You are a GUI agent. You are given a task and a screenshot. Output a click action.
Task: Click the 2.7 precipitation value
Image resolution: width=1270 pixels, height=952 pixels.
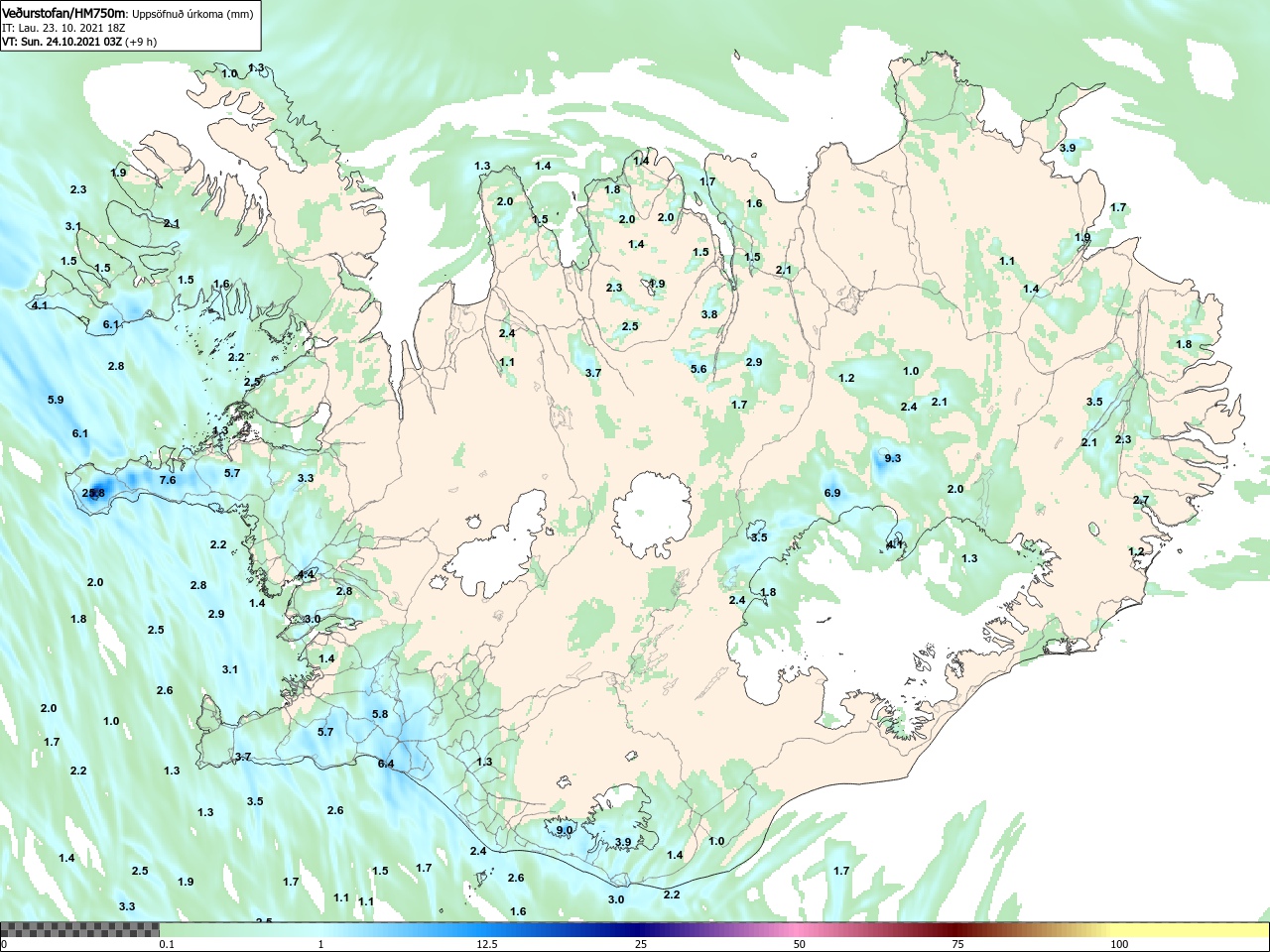pyautogui.click(x=1141, y=500)
